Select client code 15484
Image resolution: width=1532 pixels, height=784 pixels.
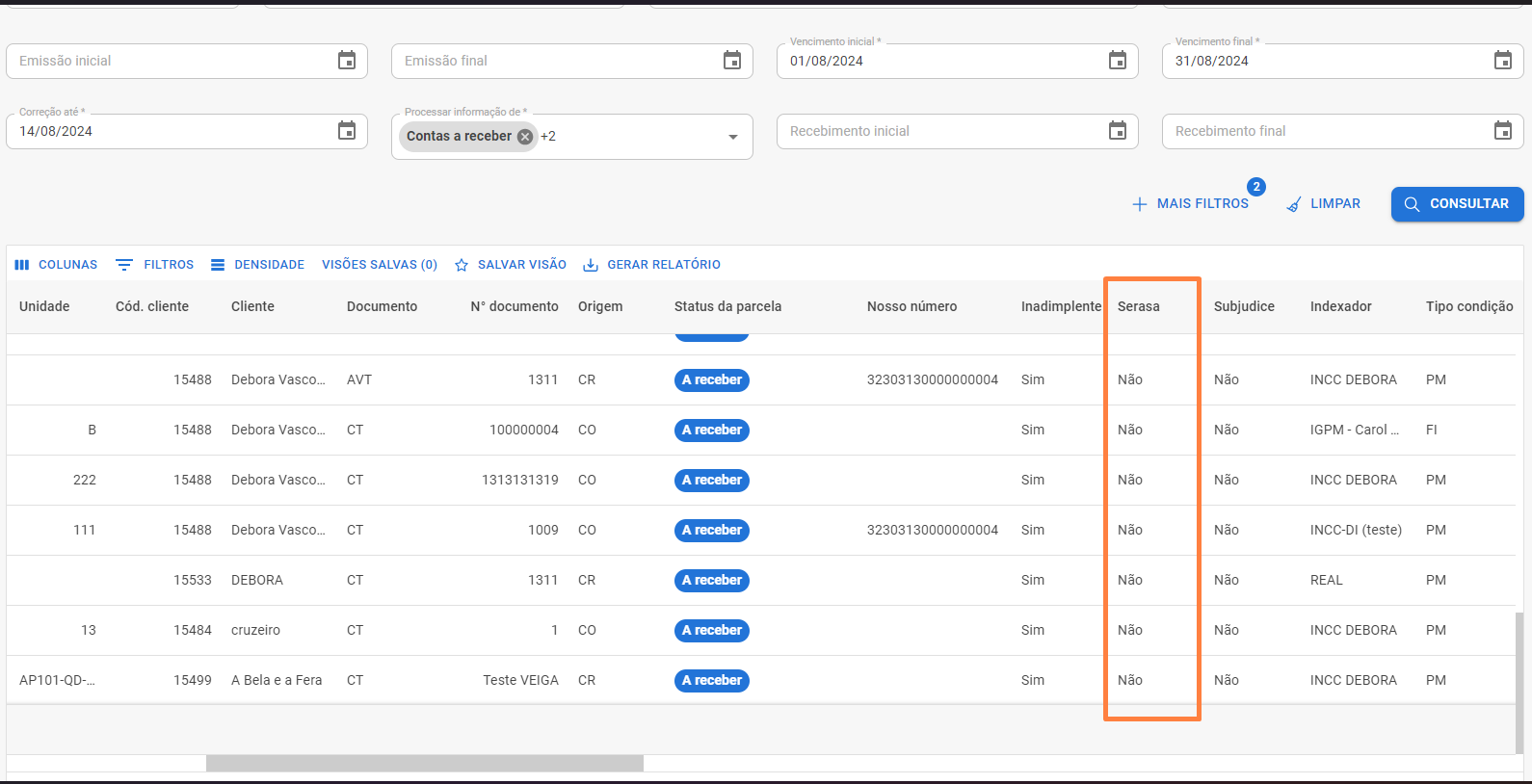pyautogui.click(x=193, y=630)
